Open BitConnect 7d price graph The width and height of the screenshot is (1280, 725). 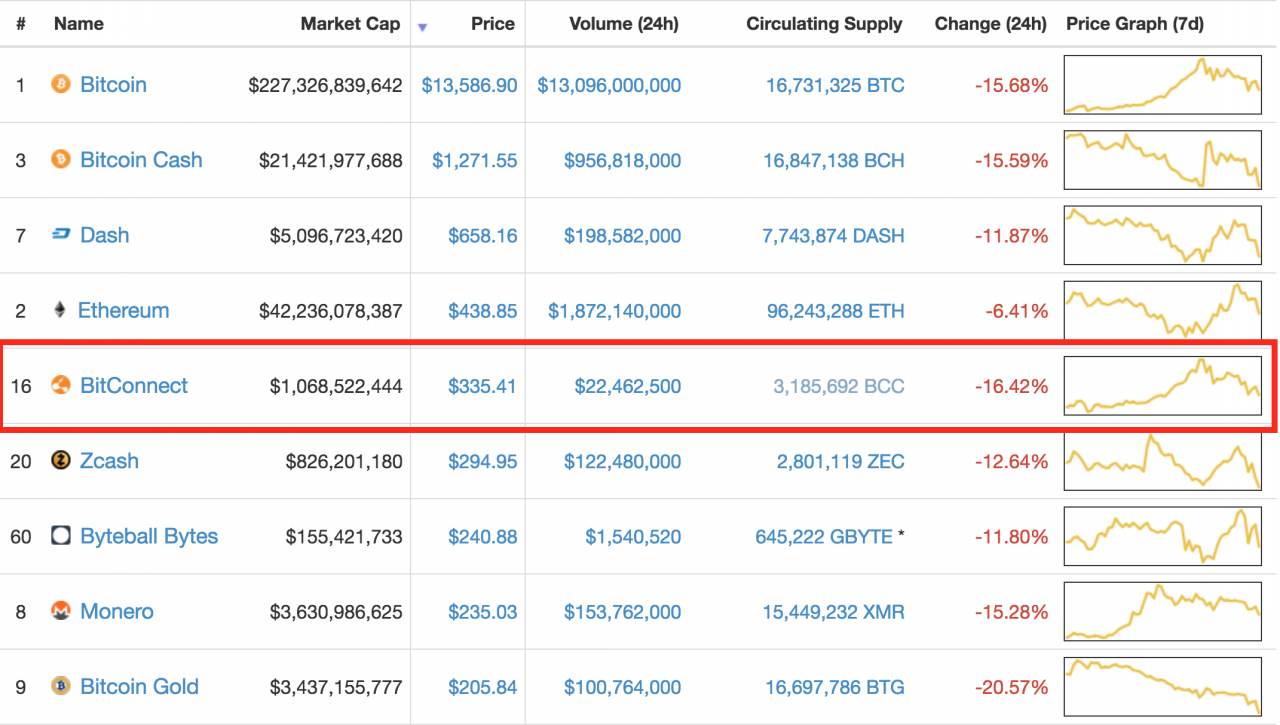pos(1163,386)
